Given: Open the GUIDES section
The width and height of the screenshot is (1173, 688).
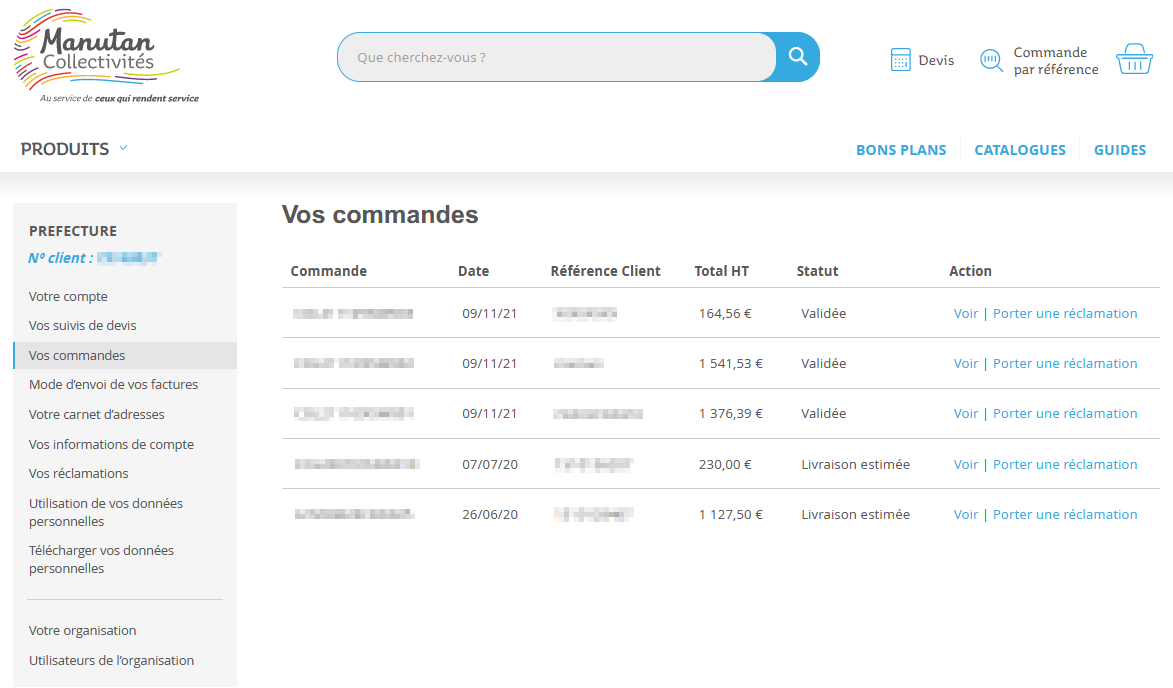Looking at the screenshot, I should pos(1120,149).
